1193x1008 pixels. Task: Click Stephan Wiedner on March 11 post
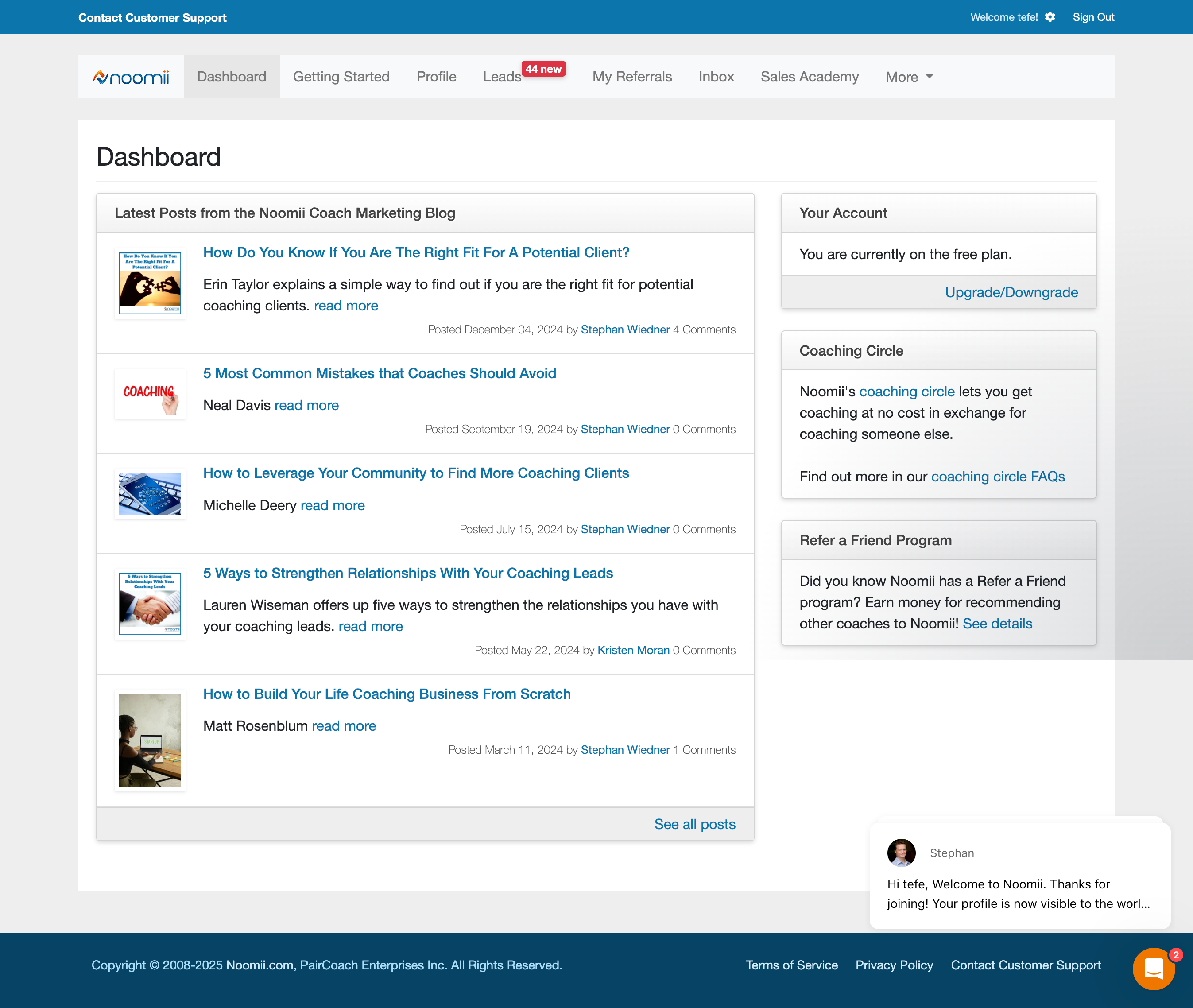click(625, 750)
